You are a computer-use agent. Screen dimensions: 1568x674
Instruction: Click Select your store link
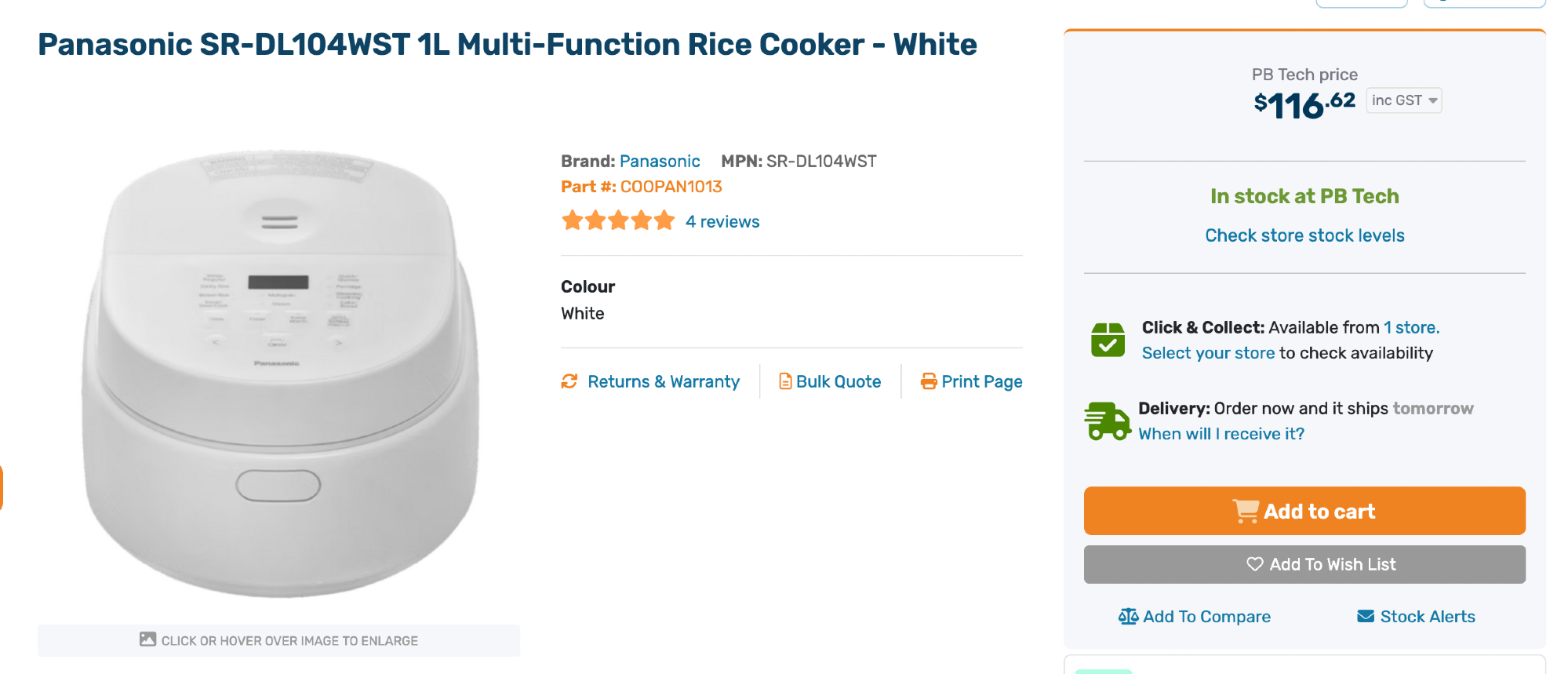(x=1208, y=353)
